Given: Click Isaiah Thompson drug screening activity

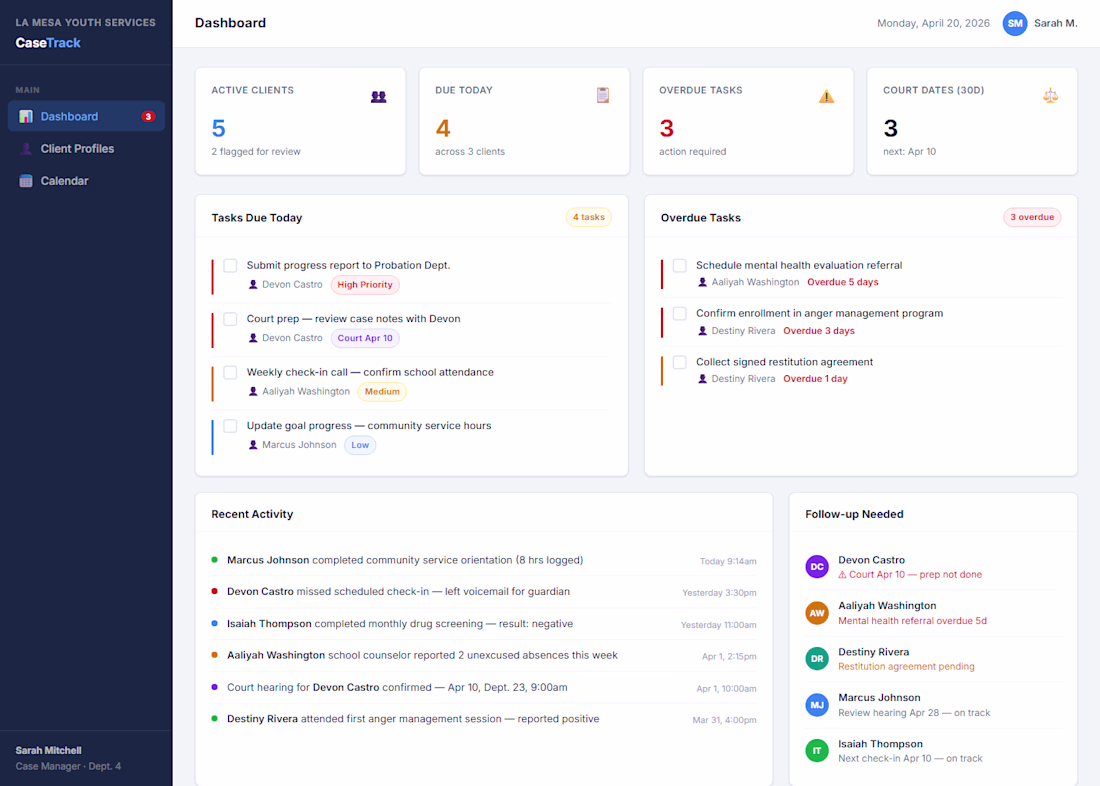Looking at the screenshot, I should coord(484,624).
